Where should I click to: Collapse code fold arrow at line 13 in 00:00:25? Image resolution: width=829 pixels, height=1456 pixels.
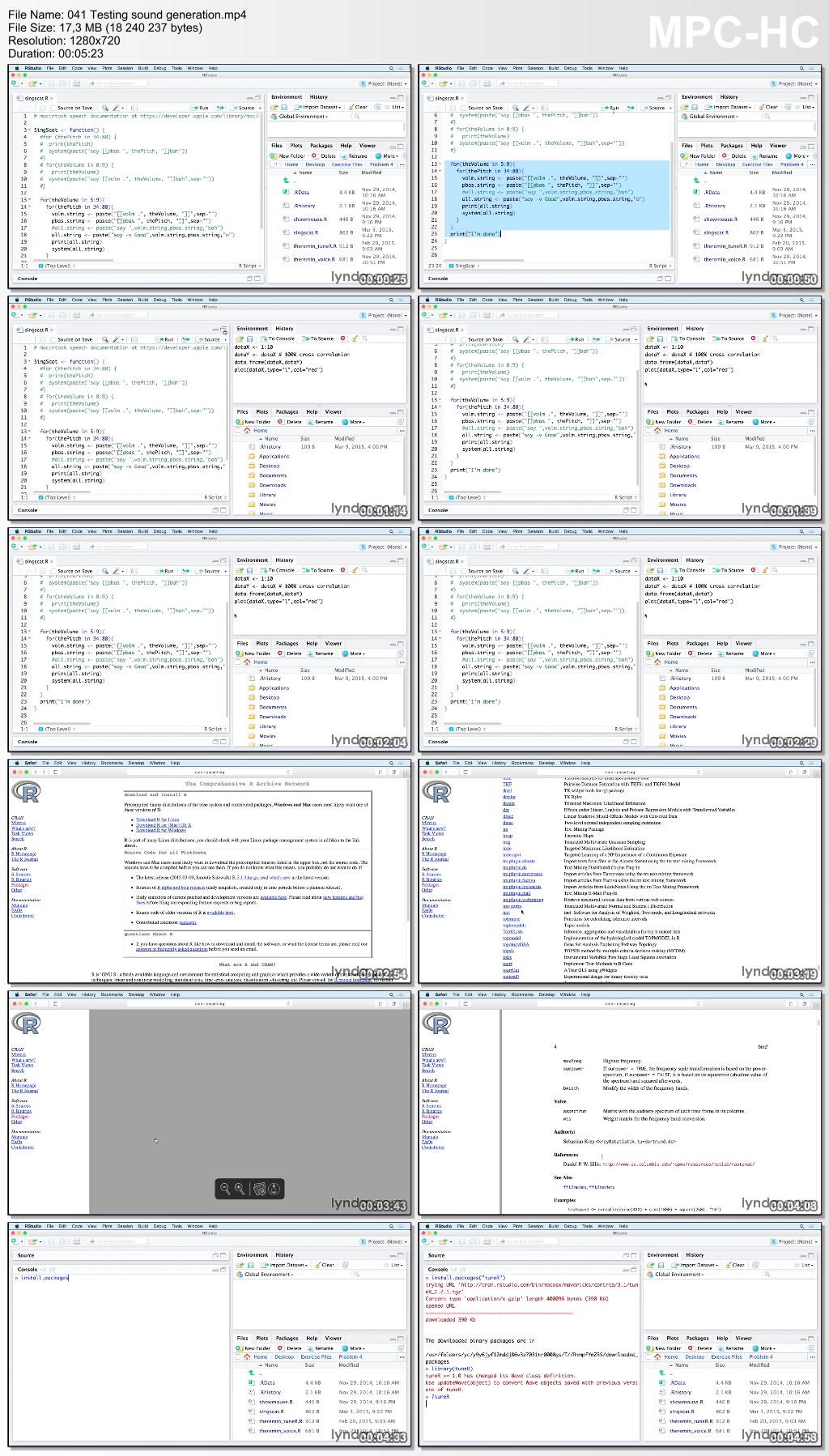point(30,199)
